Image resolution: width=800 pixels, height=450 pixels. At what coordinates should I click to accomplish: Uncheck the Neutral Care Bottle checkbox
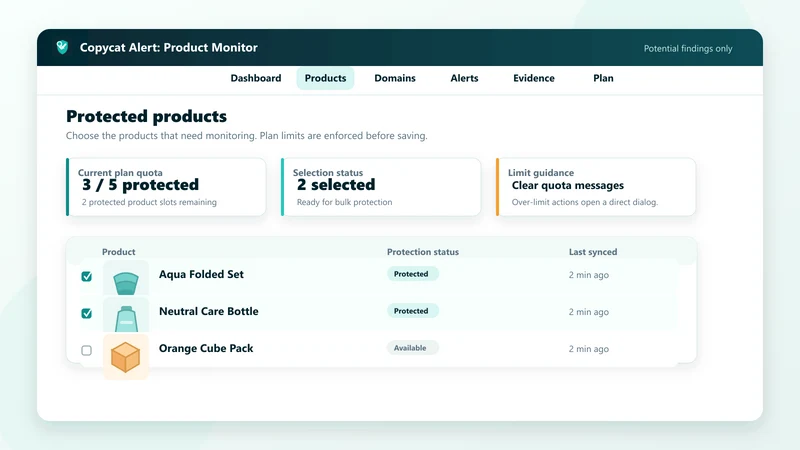point(87,313)
